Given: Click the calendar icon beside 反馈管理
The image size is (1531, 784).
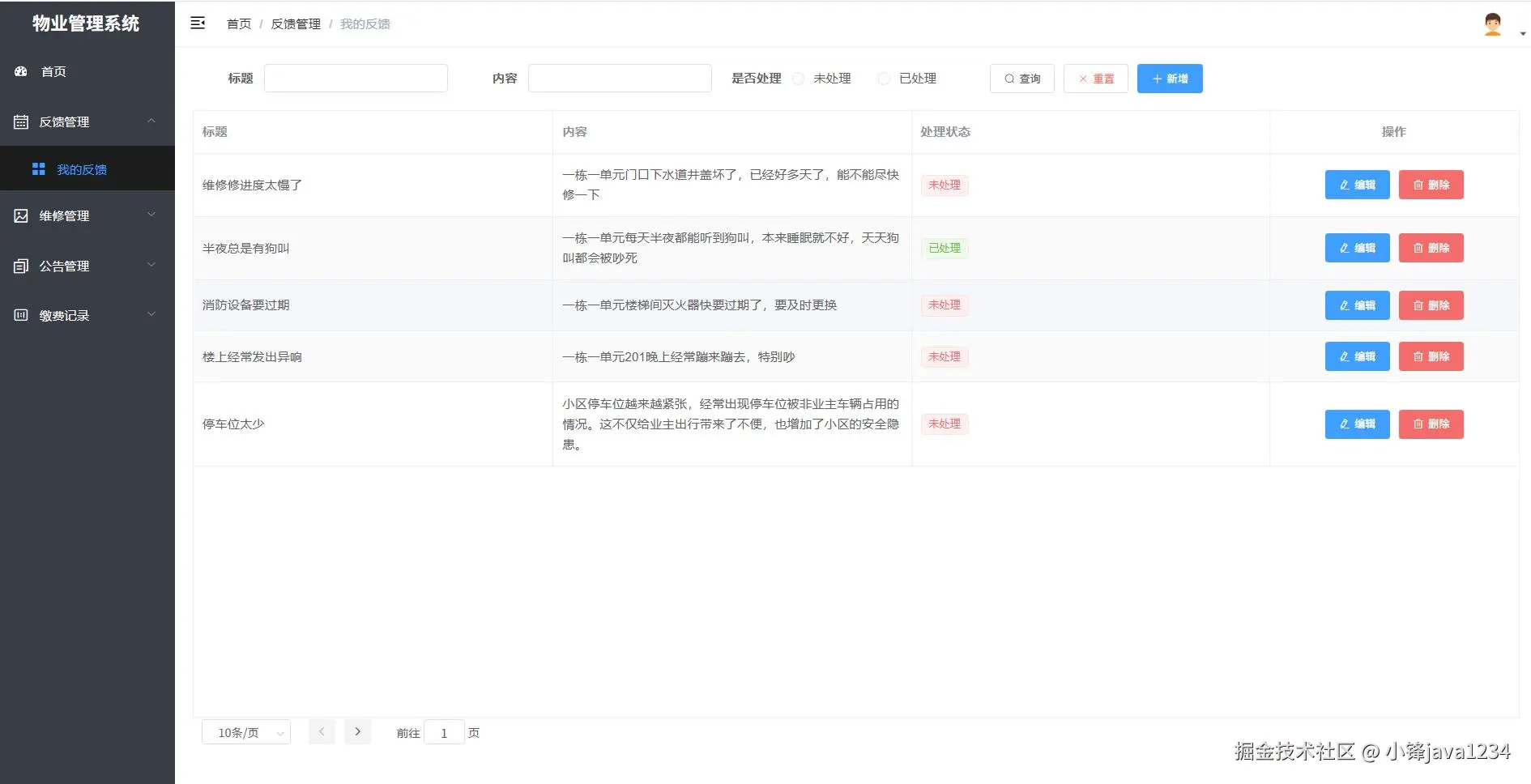Looking at the screenshot, I should 21,121.
